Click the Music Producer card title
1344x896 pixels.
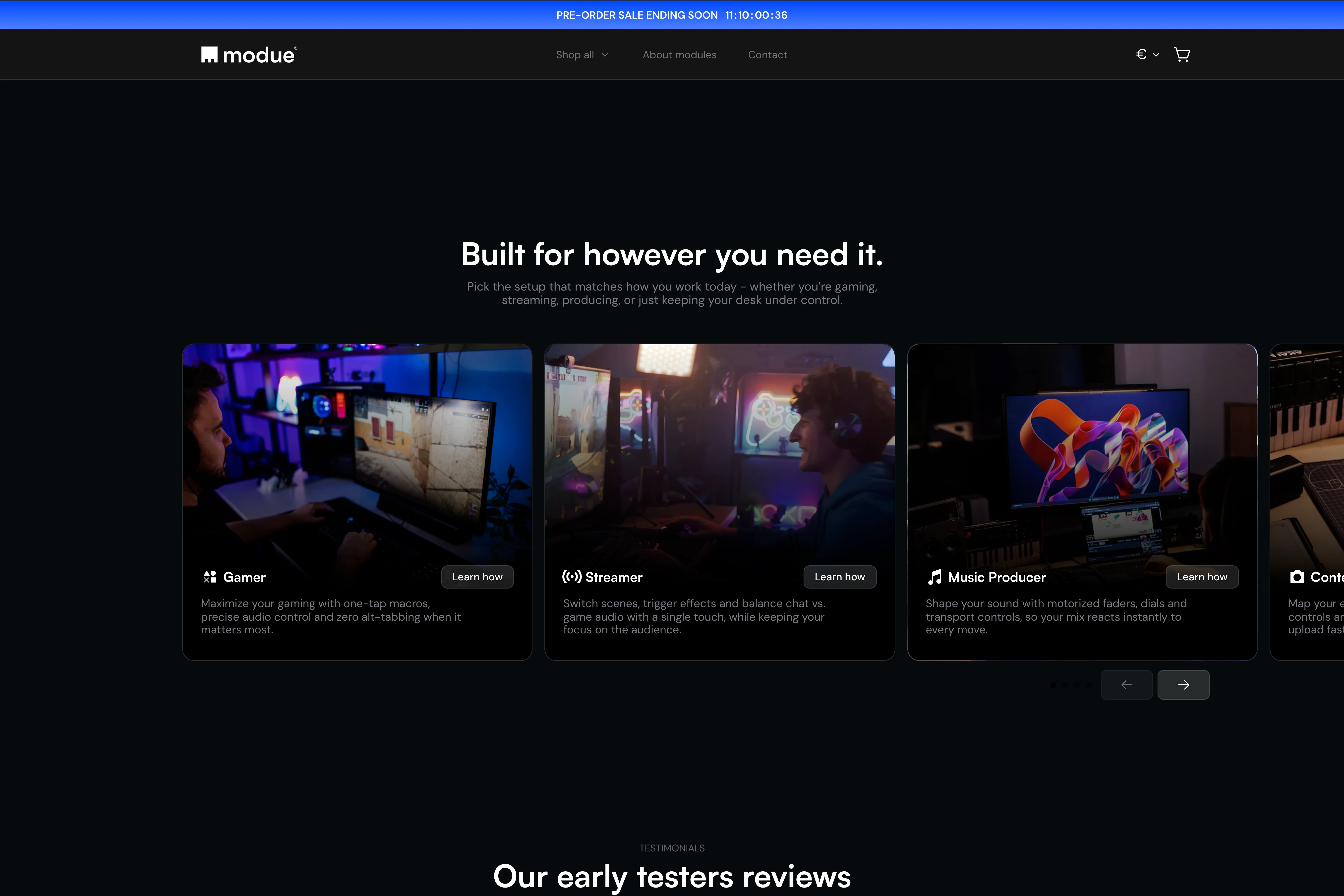point(997,577)
